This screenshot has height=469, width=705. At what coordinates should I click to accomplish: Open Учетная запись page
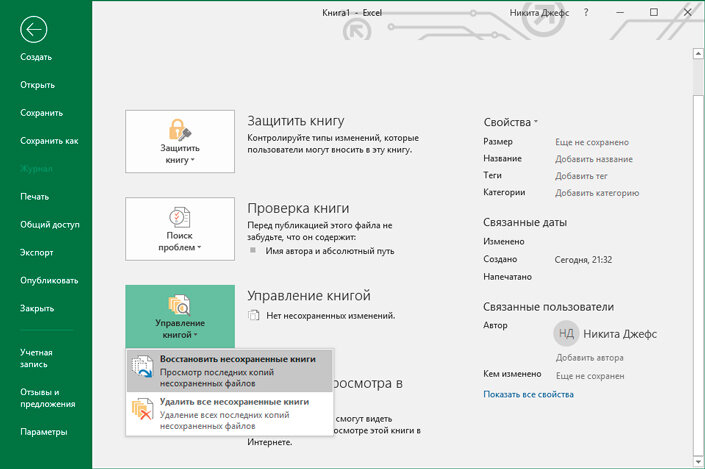[36, 358]
